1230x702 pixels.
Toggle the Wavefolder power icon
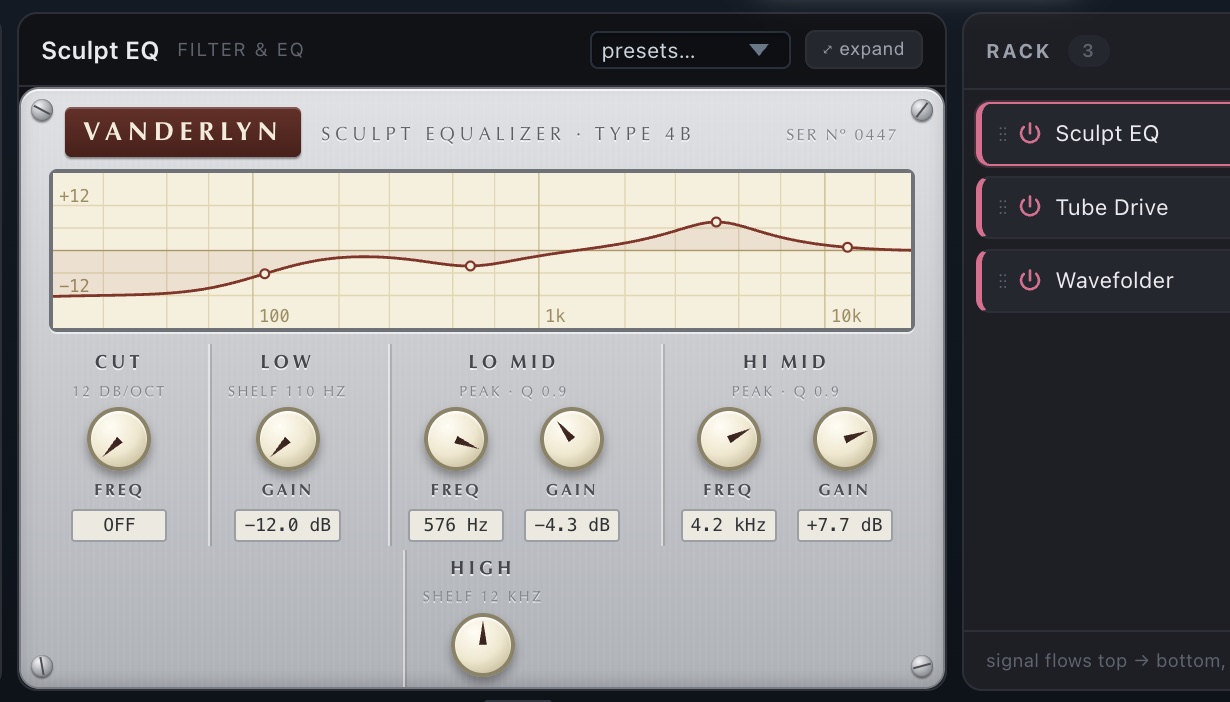[1030, 280]
